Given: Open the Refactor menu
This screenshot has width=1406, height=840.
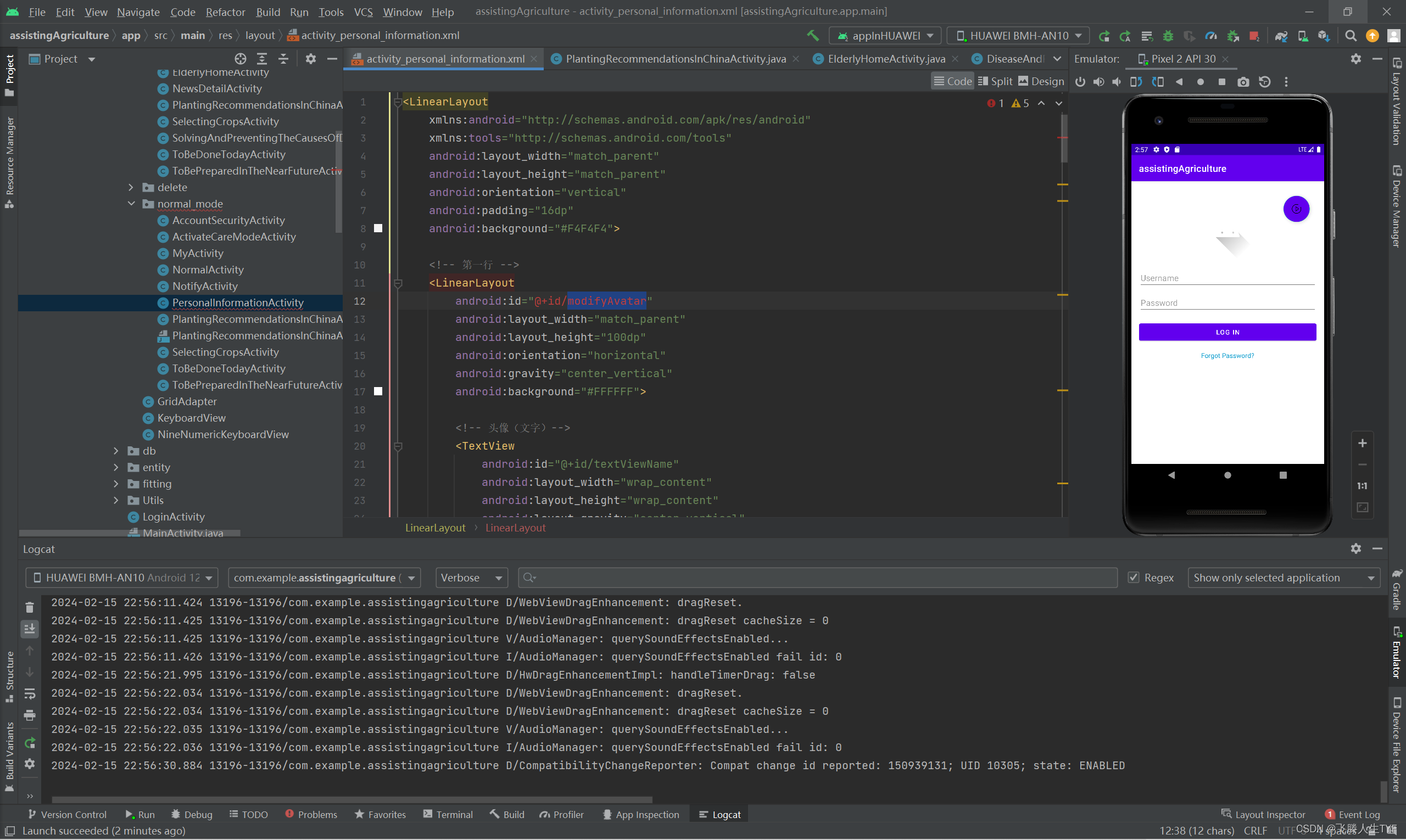Looking at the screenshot, I should tap(225, 12).
